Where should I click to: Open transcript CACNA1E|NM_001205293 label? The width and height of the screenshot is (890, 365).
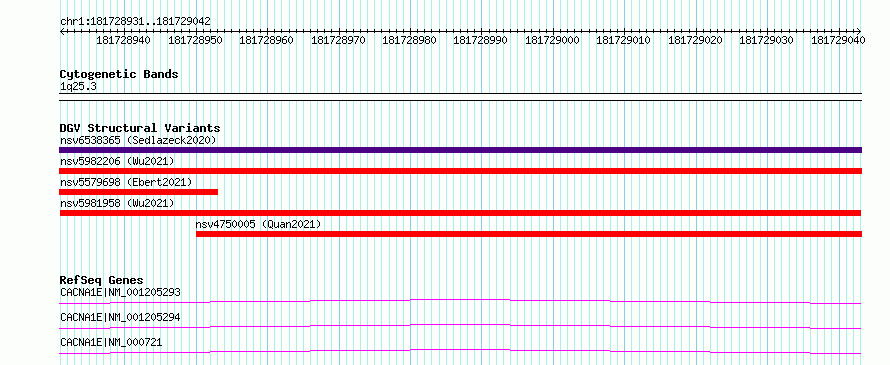[x=120, y=292]
